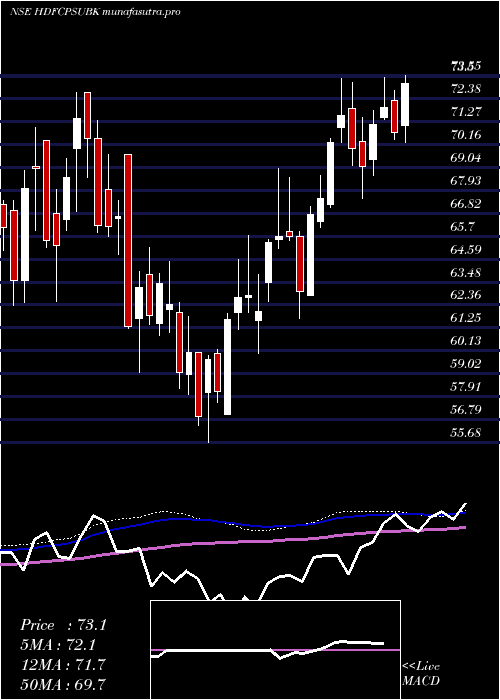This screenshot has width=500, height=700.
Task: Select the 55.68 price axis label
Action: point(466,432)
